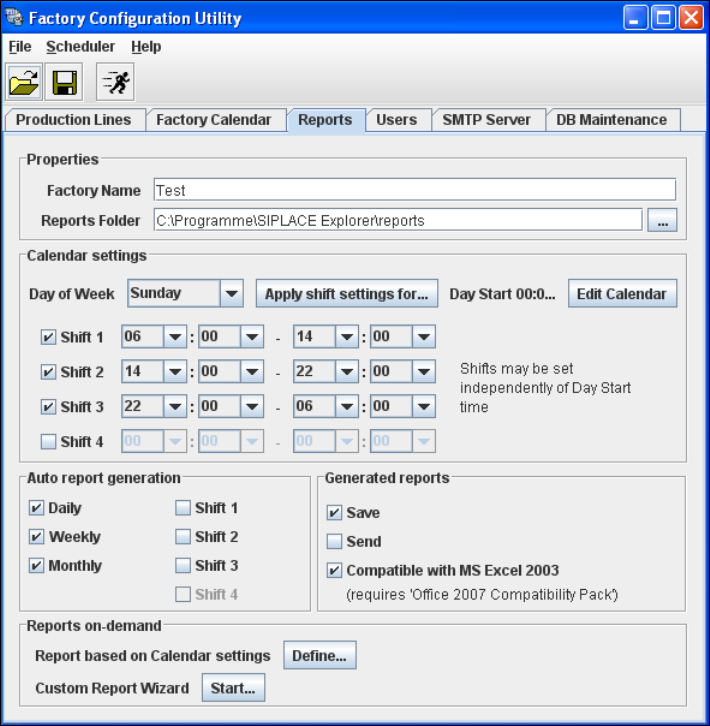Switch to the Production Lines tab
The height and width of the screenshot is (726, 710).
pos(74,120)
